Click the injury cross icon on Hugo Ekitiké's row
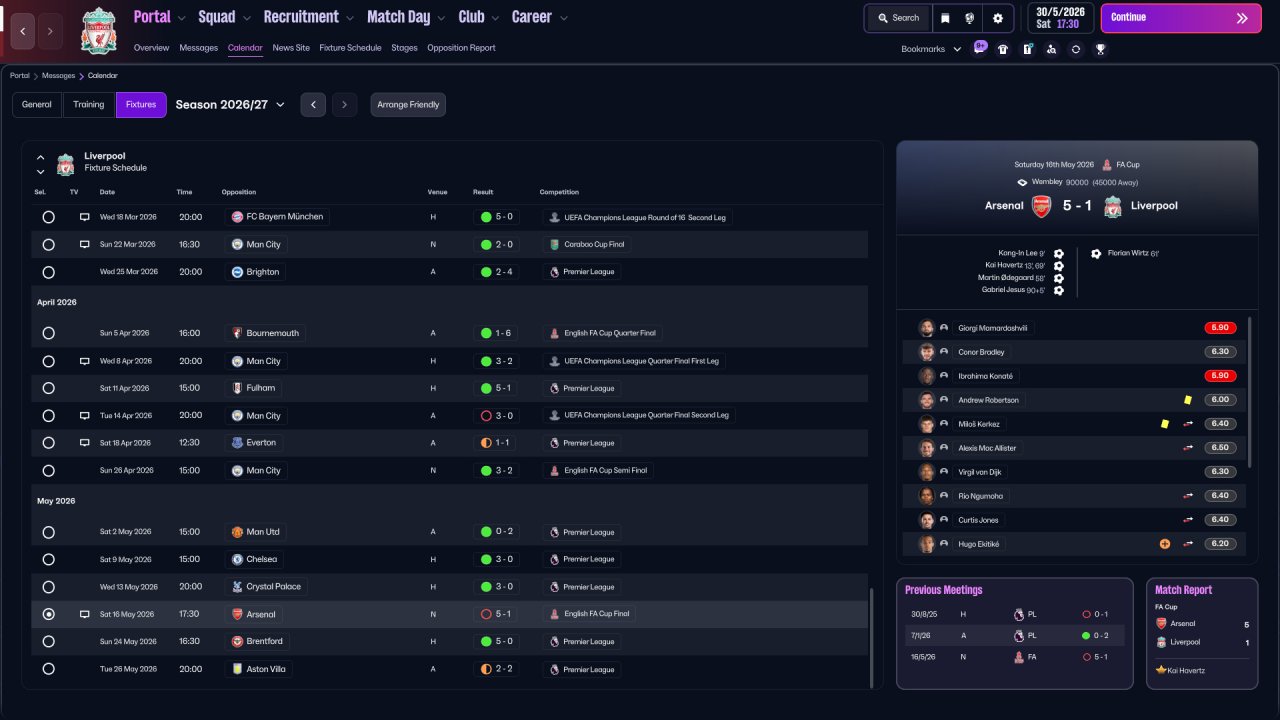Image resolution: width=1280 pixels, height=720 pixels. pyautogui.click(x=1165, y=544)
